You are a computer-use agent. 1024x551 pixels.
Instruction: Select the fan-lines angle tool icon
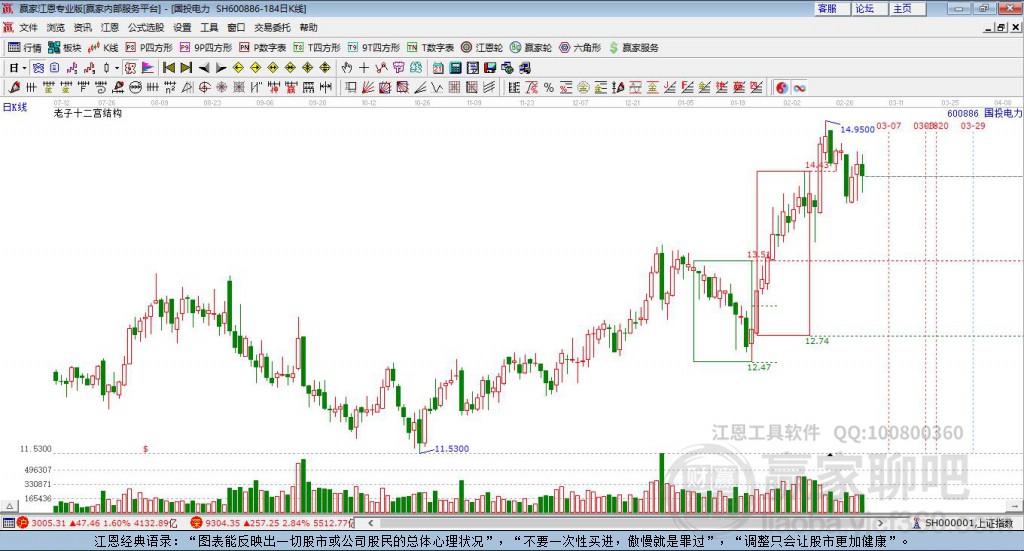368,87
